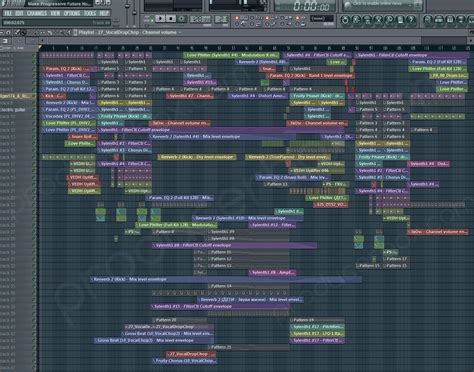Mute Track 10 with its green toggle
Viewport: 474px width, 372px height.
[34, 116]
